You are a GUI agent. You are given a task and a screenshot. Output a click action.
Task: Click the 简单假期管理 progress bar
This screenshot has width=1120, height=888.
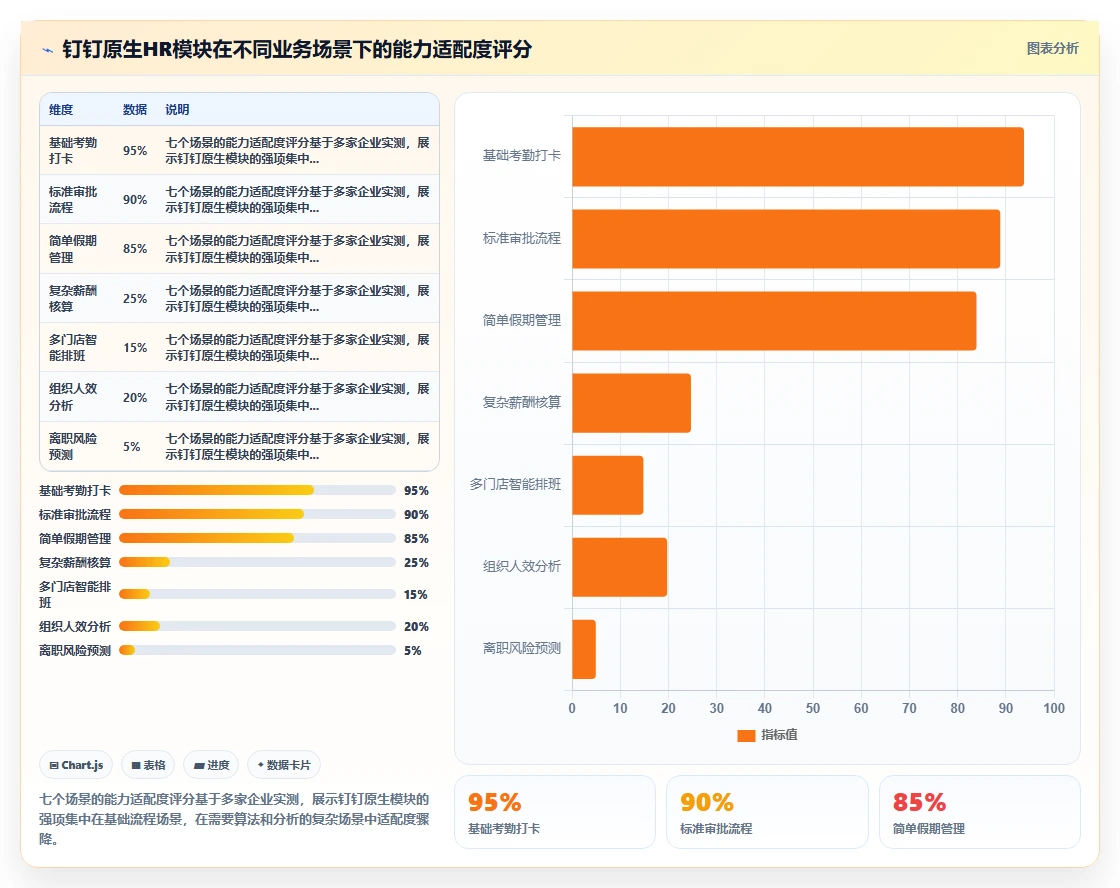click(257, 538)
